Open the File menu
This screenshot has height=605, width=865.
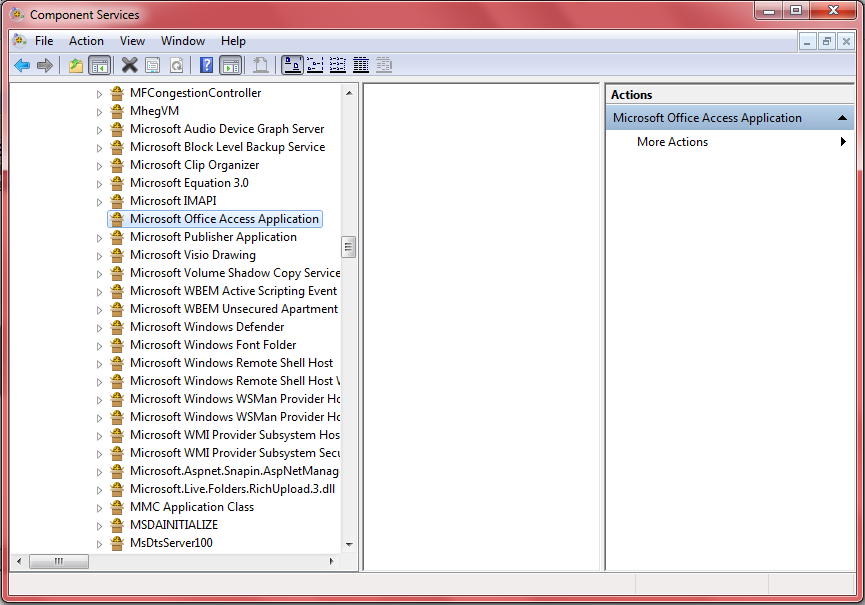tap(44, 41)
